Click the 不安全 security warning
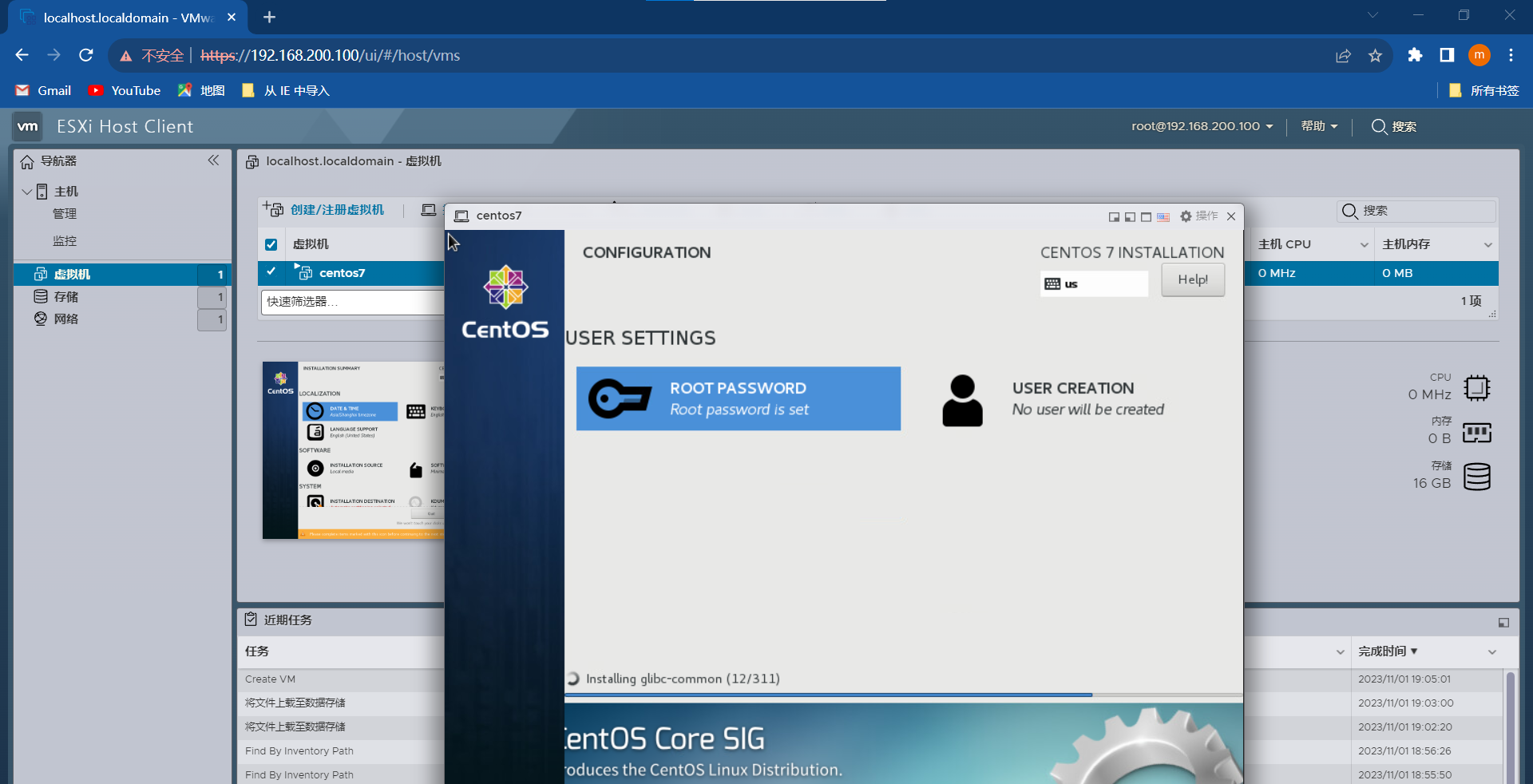The image size is (1533, 784). click(x=152, y=56)
